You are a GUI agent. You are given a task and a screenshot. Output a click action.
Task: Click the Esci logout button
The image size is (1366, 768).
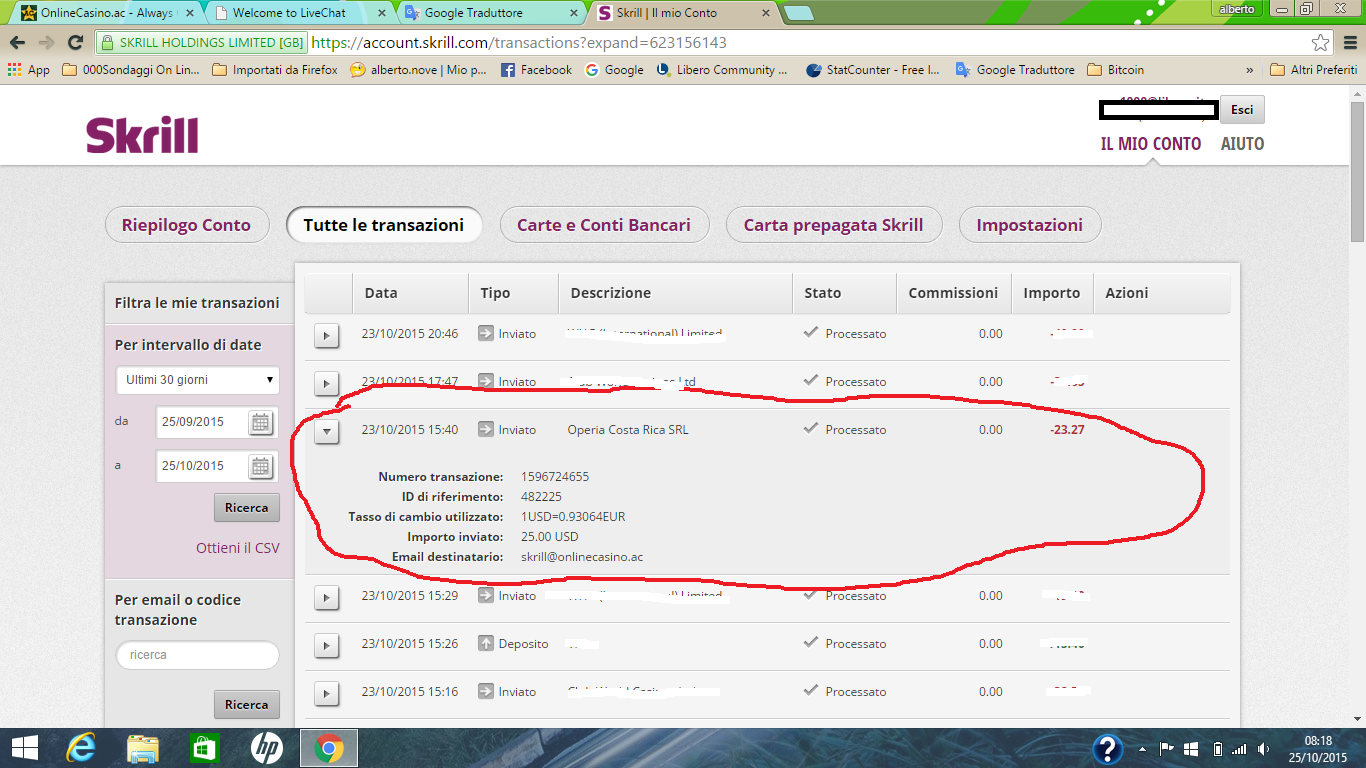(x=1242, y=110)
